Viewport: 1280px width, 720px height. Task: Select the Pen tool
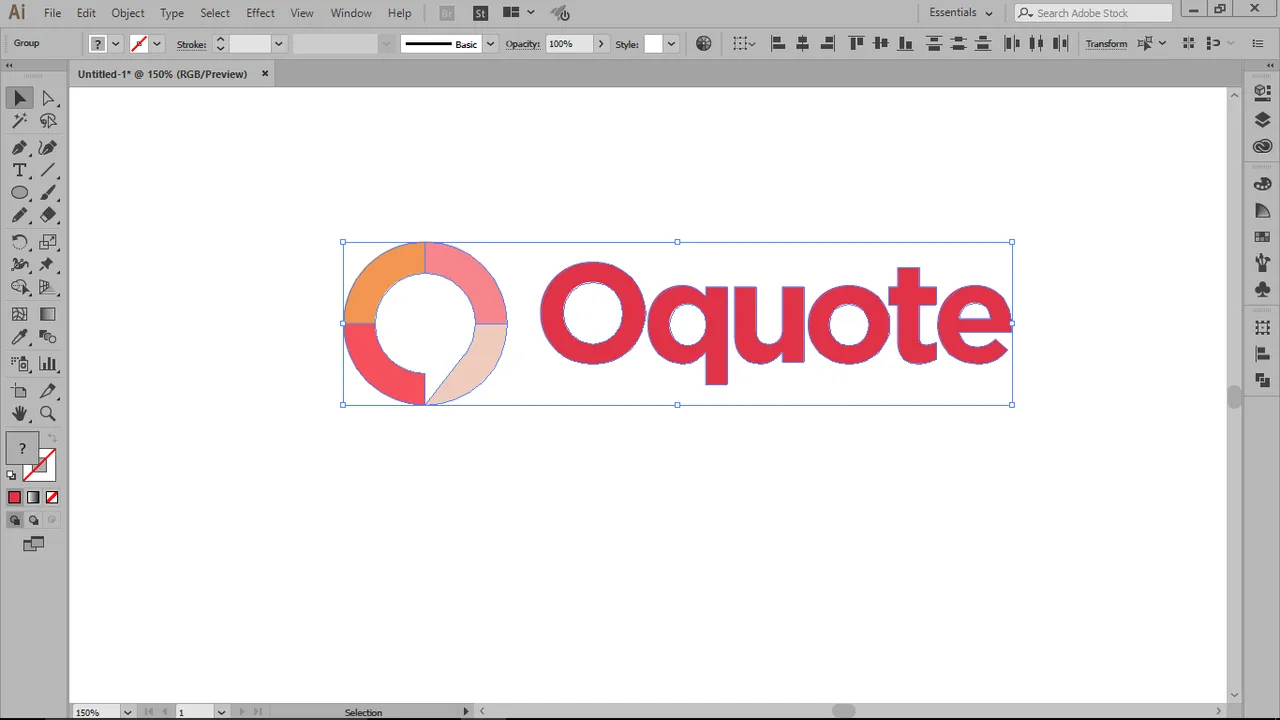point(20,147)
